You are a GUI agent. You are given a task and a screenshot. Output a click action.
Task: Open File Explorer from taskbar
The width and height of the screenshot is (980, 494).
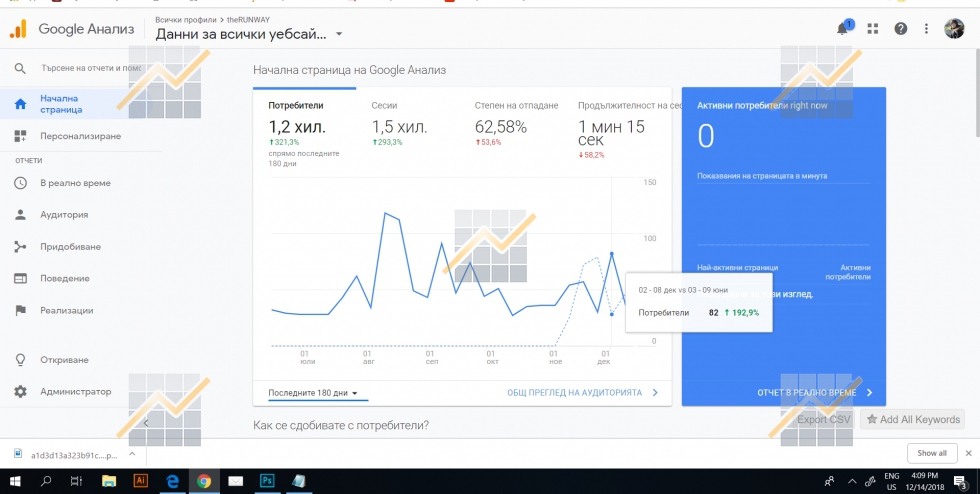pyautogui.click(x=109, y=481)
